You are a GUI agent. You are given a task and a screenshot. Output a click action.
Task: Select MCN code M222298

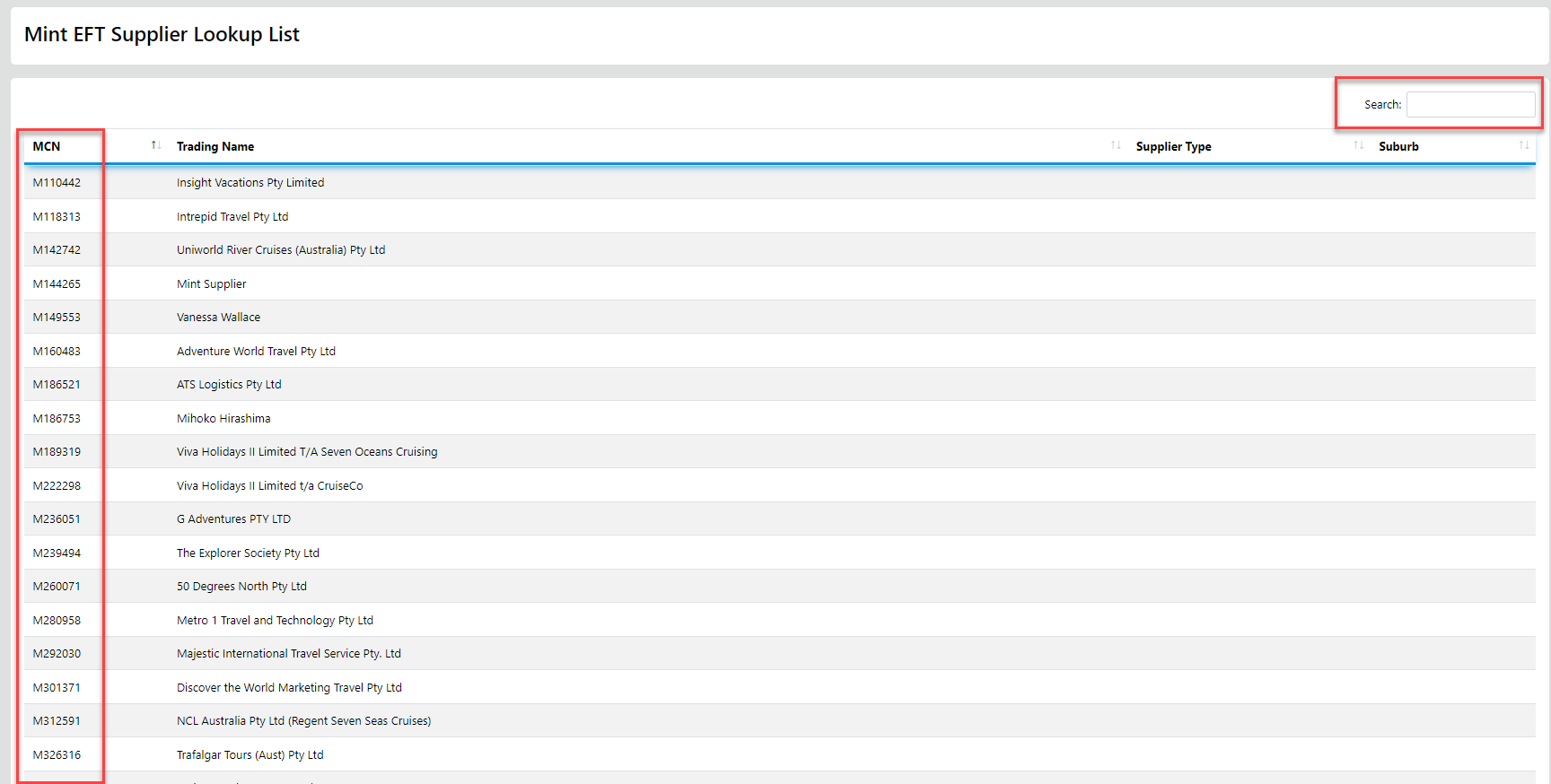coord(57,486)
